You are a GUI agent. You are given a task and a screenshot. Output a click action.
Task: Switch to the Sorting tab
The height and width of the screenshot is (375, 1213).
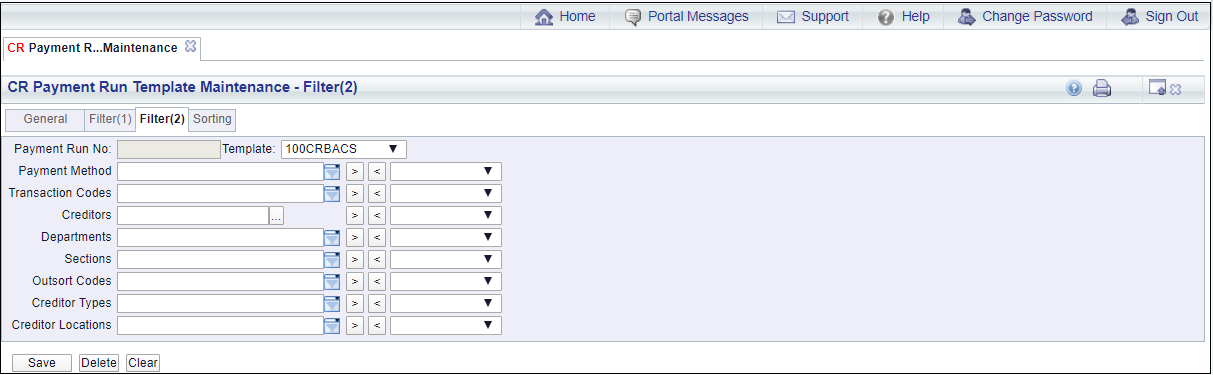(x=212, y=119)
